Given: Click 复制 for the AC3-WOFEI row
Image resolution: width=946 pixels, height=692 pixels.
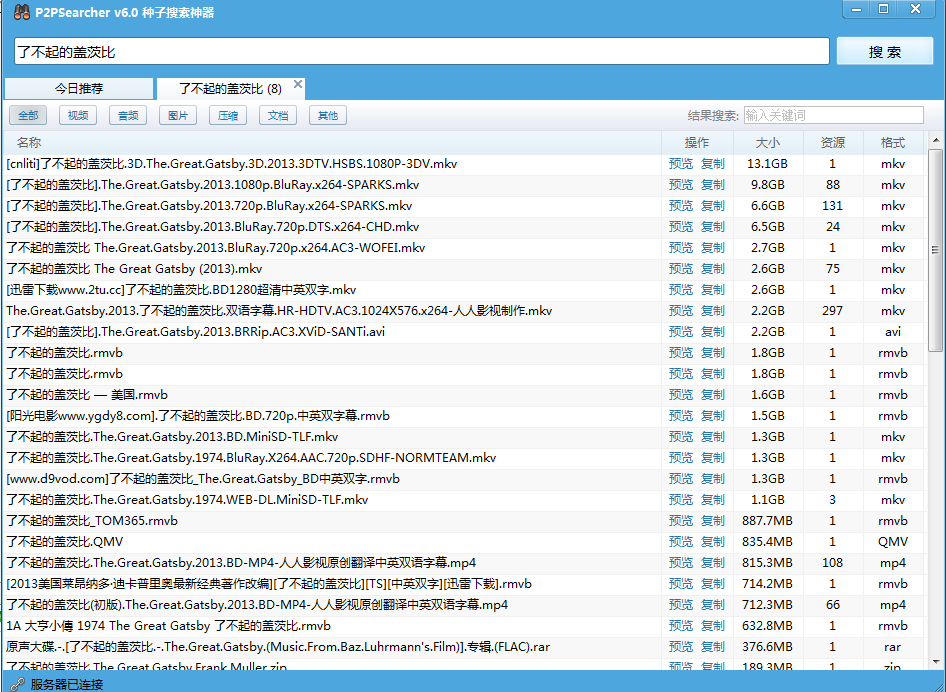Looking at the screenshot, I should click(x=713, y=247).
